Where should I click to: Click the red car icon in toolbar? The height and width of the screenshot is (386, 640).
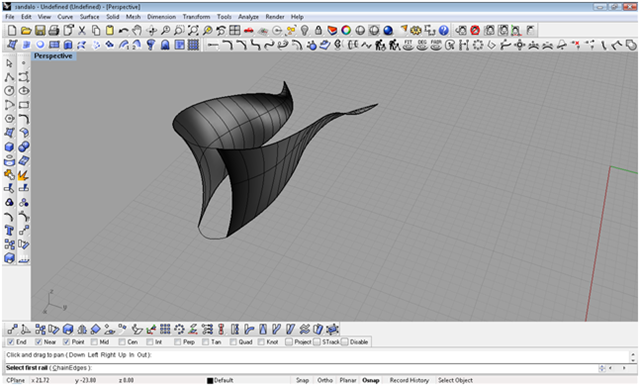coord(249,30)
